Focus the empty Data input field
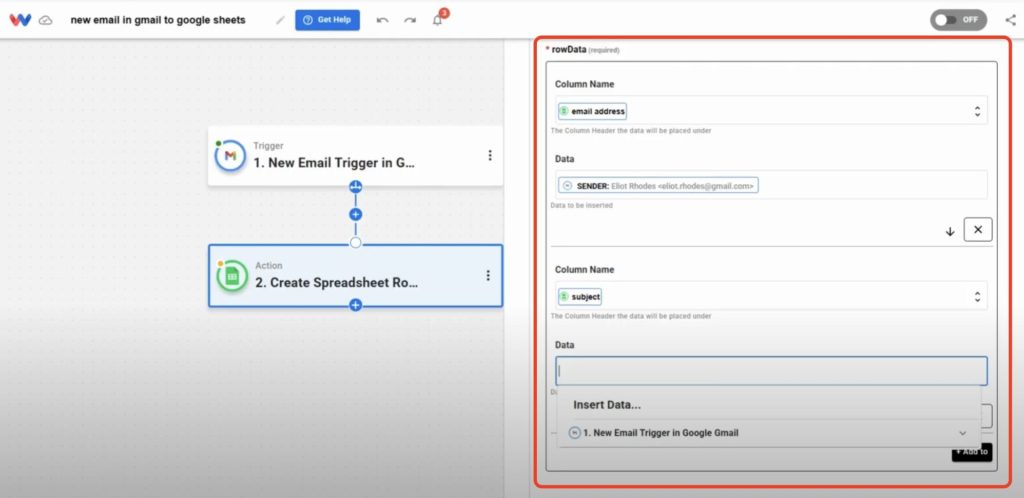 pos(771,371)
